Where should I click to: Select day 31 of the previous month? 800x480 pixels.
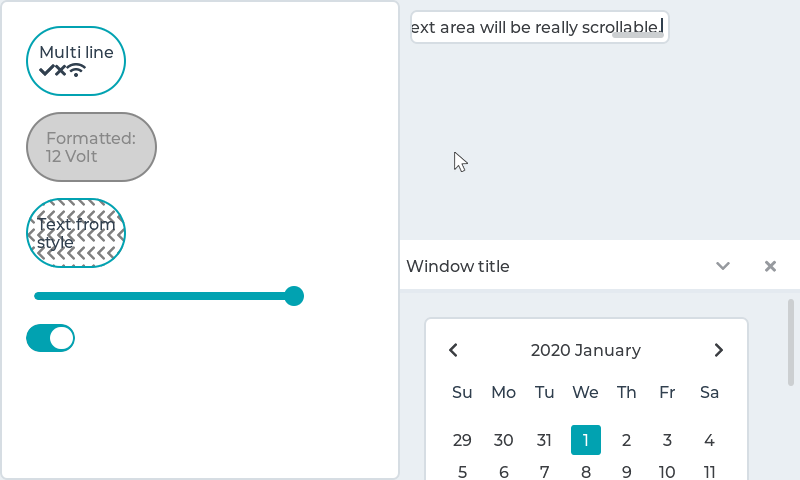(x=544, y=440)
